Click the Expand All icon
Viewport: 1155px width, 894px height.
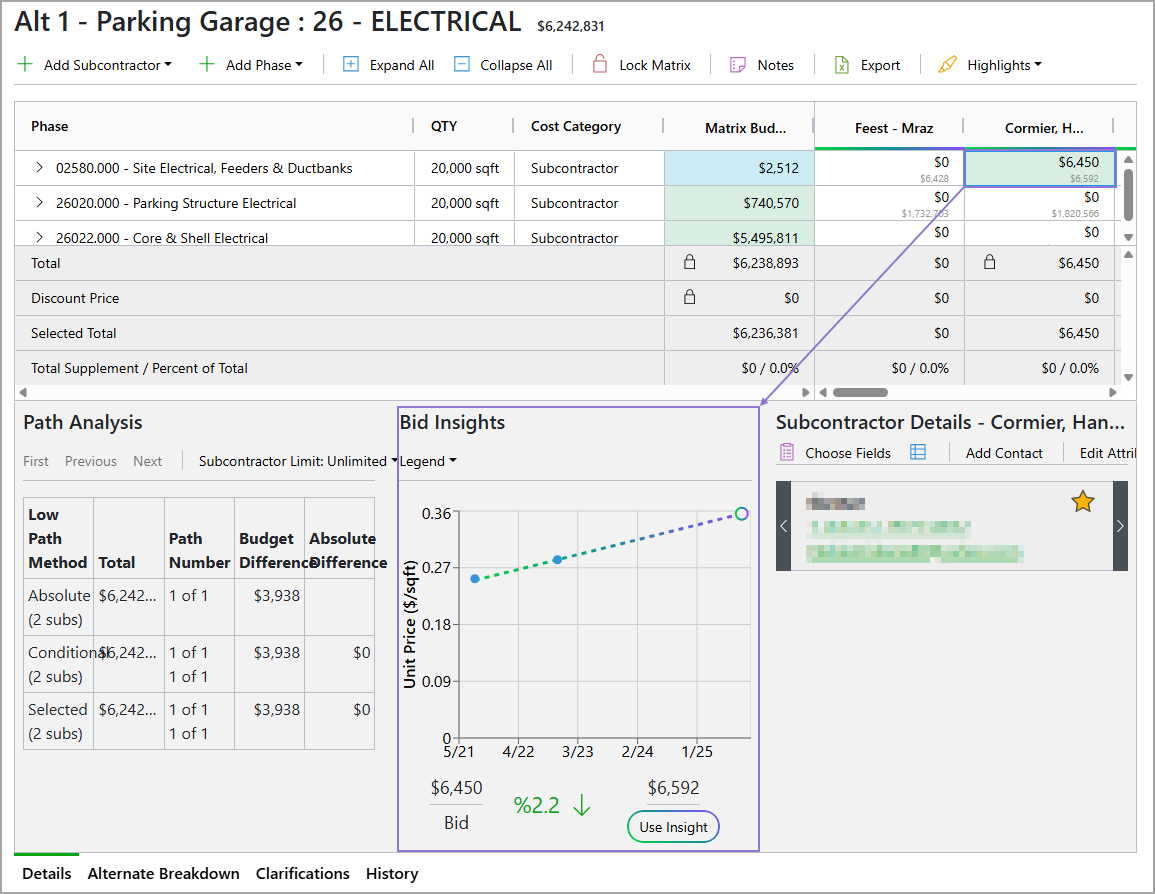[351, 64]
